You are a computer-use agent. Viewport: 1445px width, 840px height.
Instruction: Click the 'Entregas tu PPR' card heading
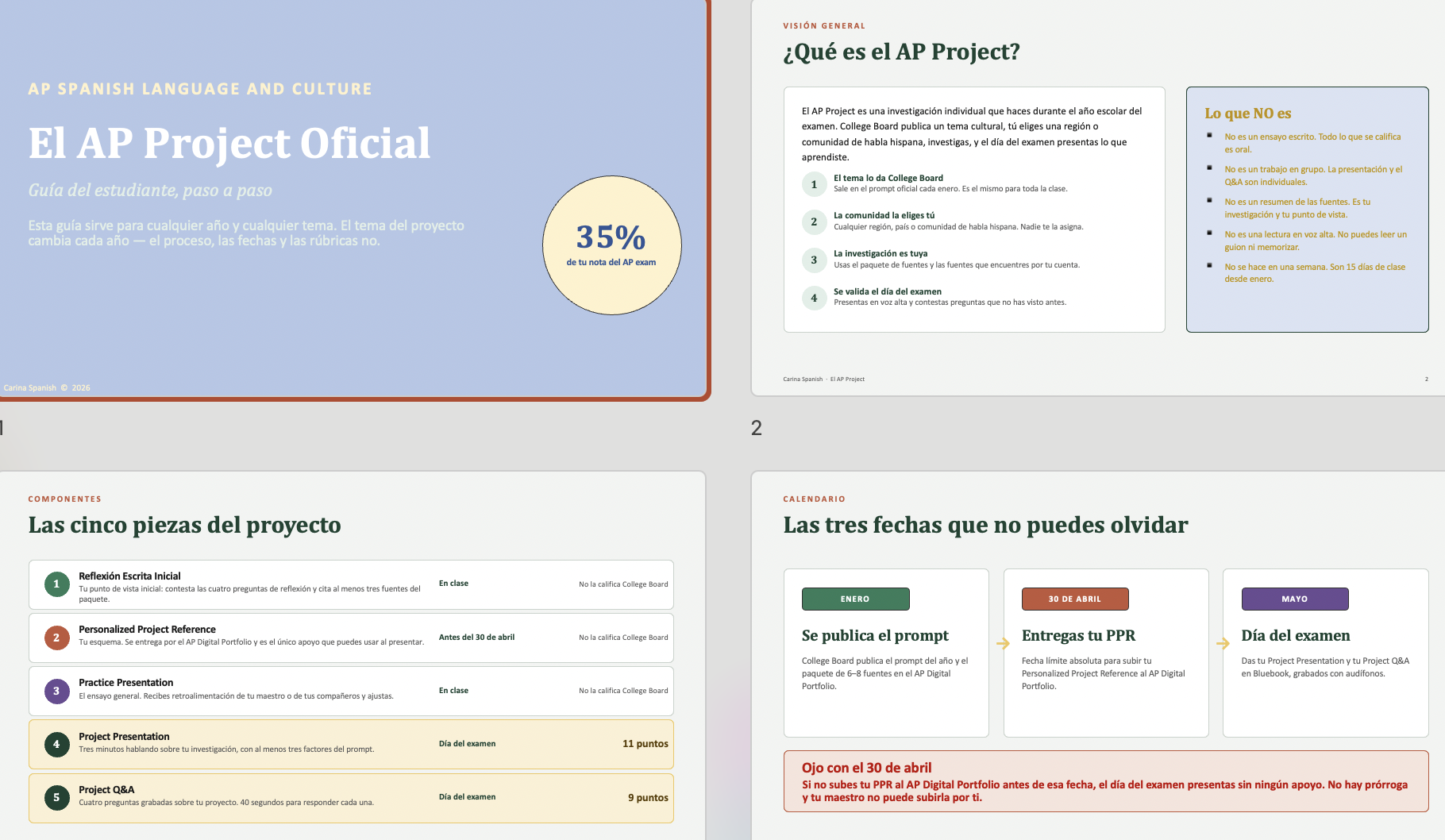pos(1078,636)
